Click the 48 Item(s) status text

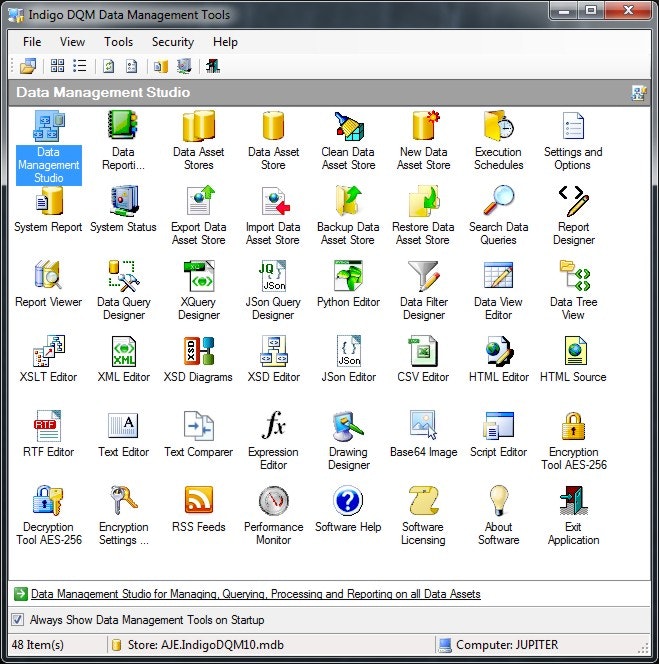tap(38, 645)
